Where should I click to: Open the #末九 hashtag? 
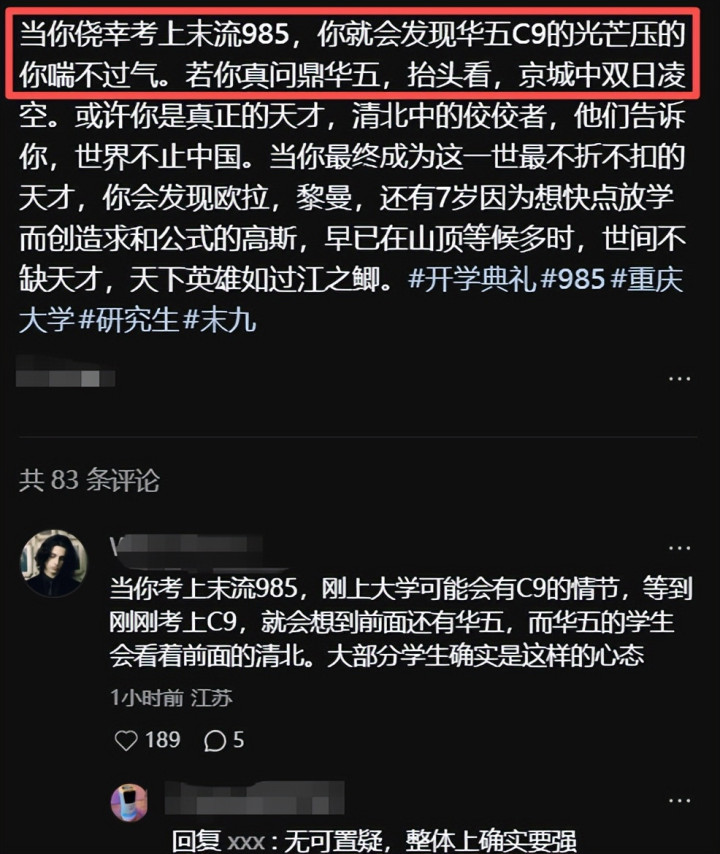(220, 320)
